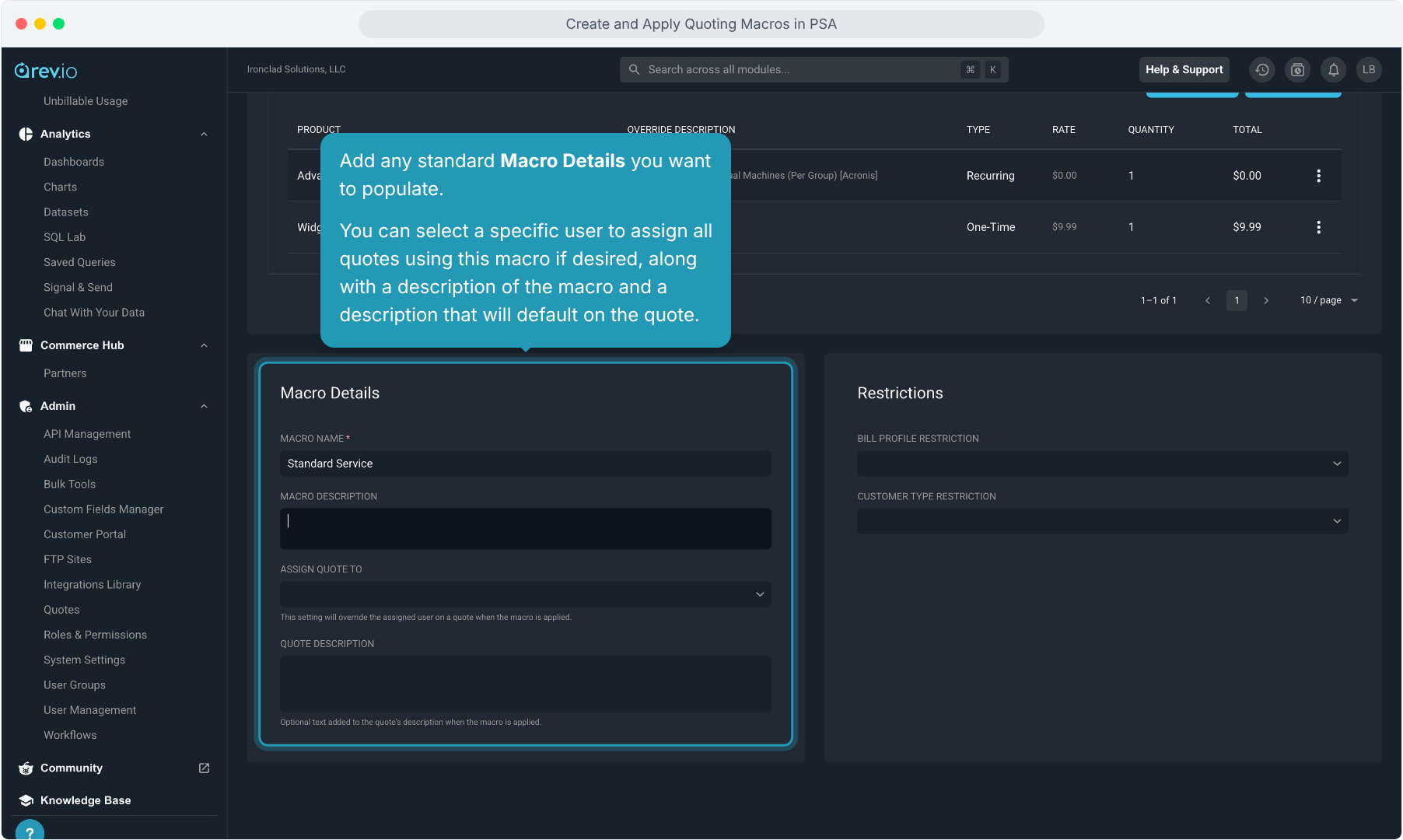Screen dimensions: 1403x840
Task: Select page 1 in pagination
Action: [1237, 300]
